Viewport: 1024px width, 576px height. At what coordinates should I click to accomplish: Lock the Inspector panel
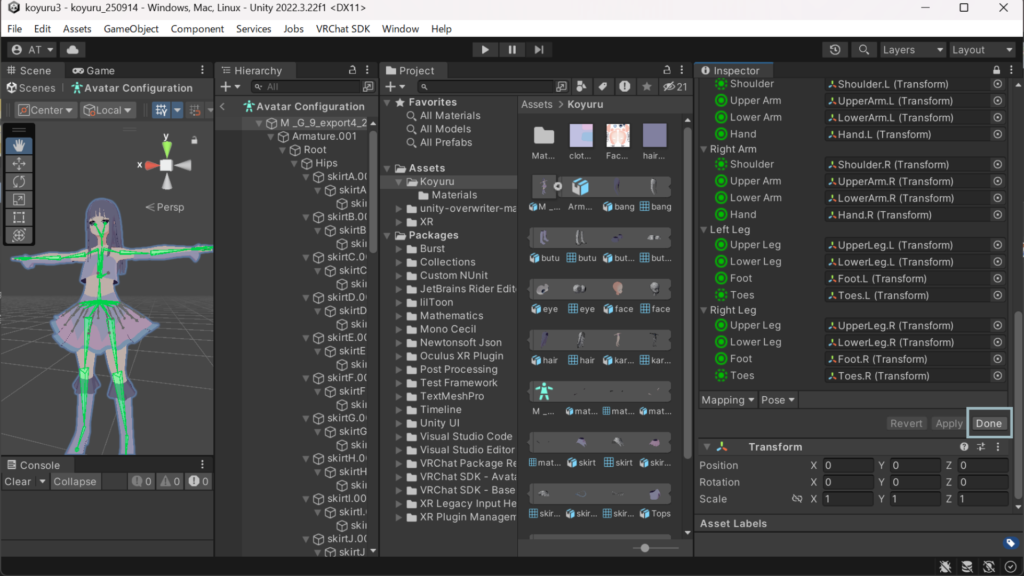coord(996,71)
